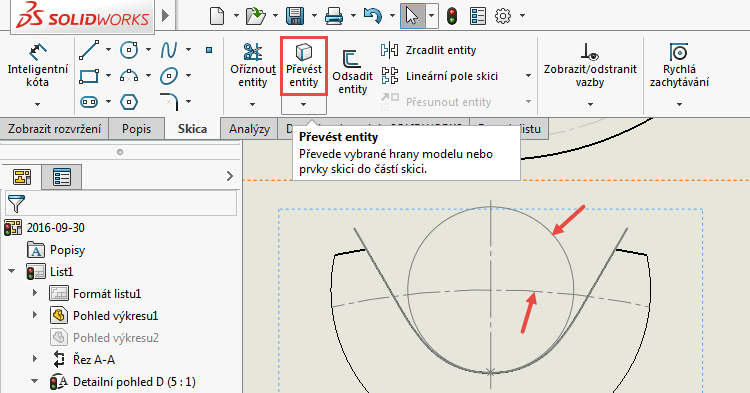Select Detailní pohled D (5 : 1) item
The width and height of the screenshot is (750, 393).
pyautogui.click(x=123, y=382)
